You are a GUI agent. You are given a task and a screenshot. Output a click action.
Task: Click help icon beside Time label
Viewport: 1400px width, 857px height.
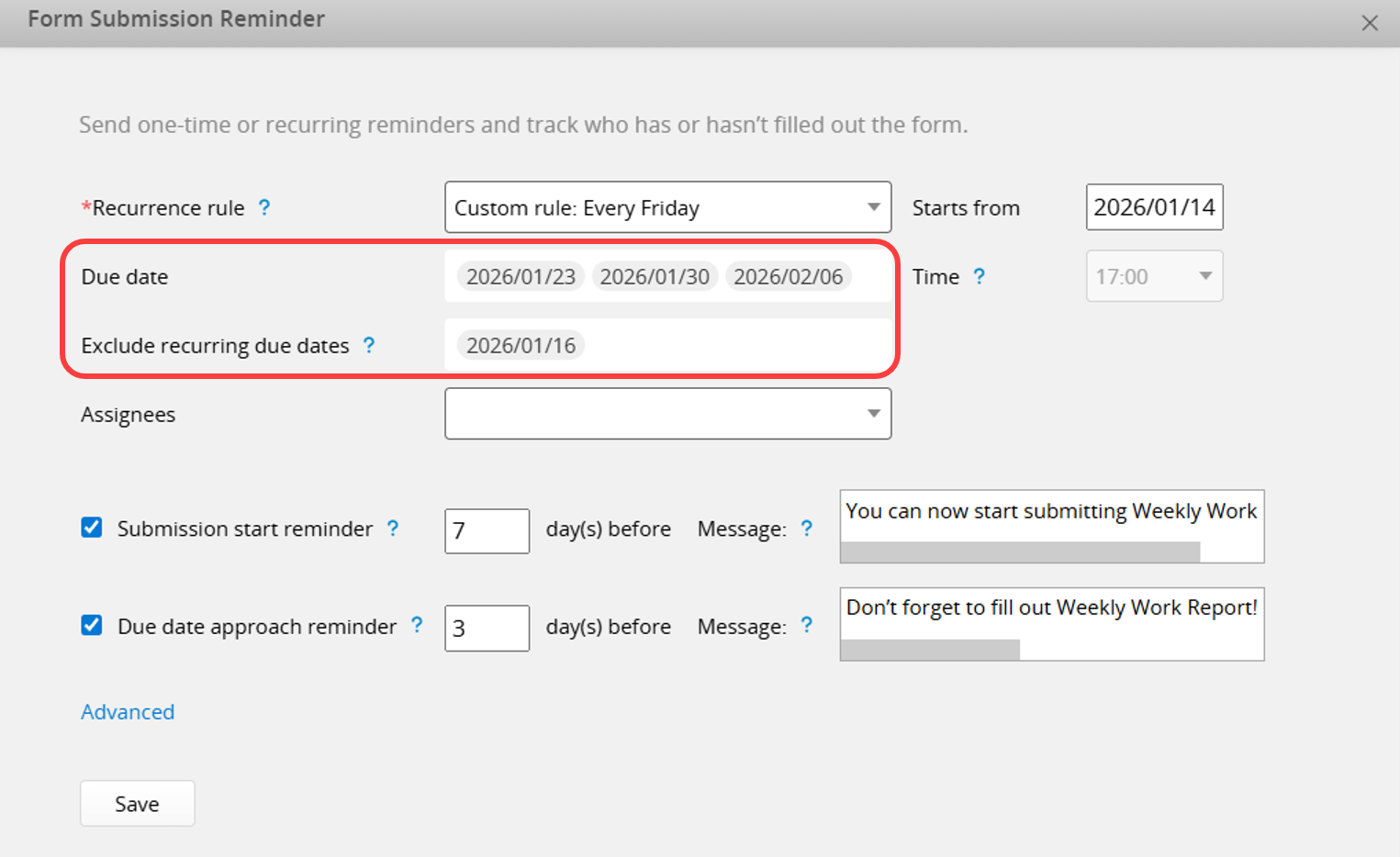click(979, 276)
